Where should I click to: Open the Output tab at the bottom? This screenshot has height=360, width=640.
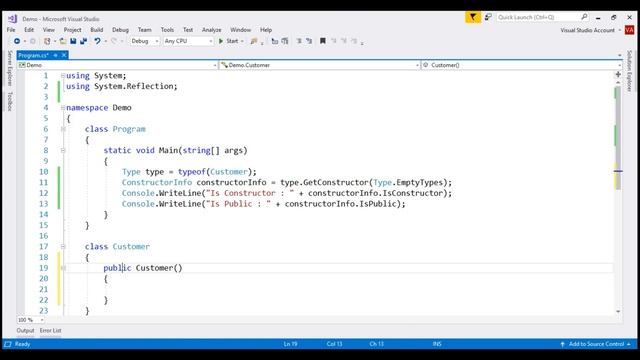click(25, 331)
